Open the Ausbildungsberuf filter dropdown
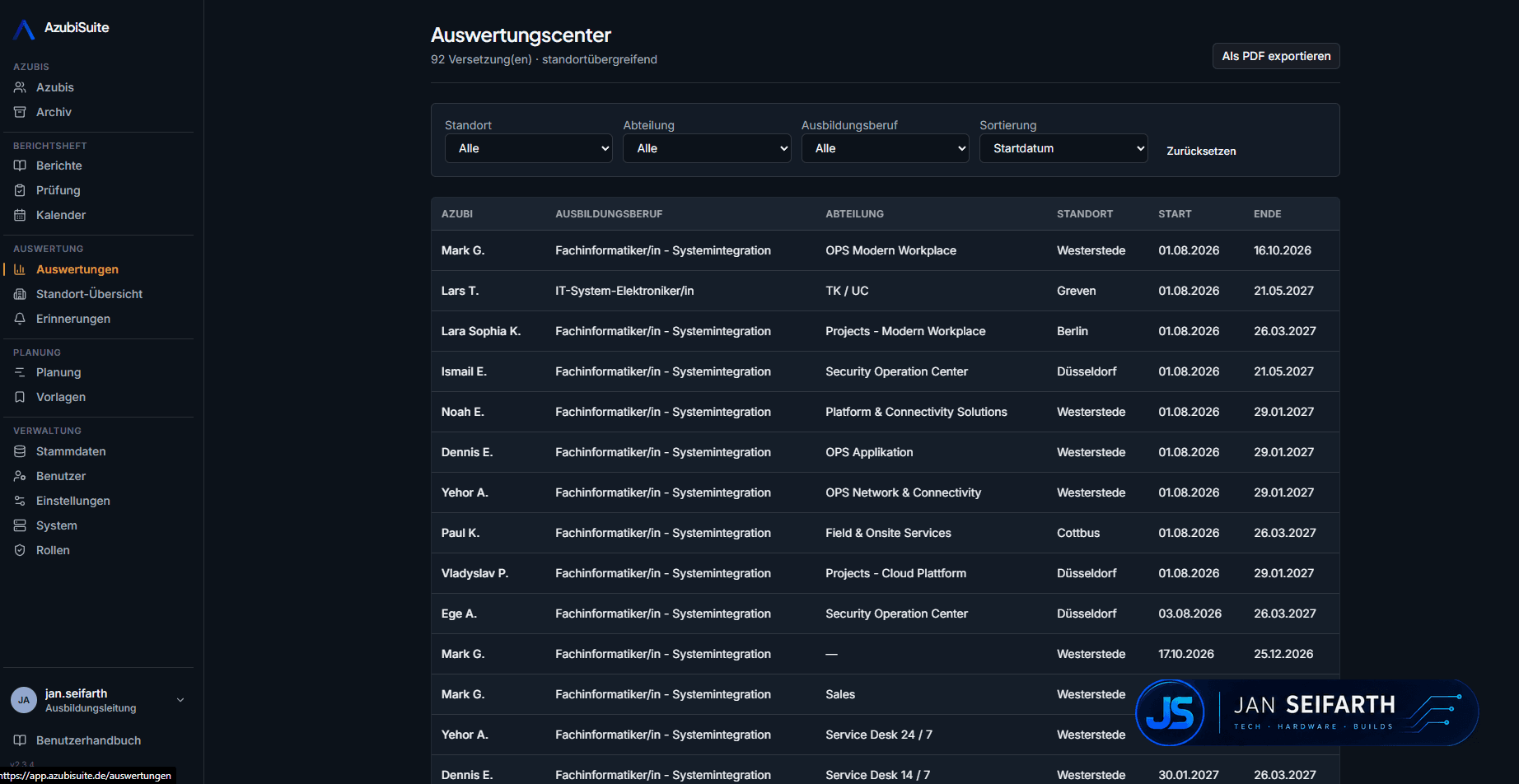Viewport: 1519px width, 784px height. click(886, 148)
